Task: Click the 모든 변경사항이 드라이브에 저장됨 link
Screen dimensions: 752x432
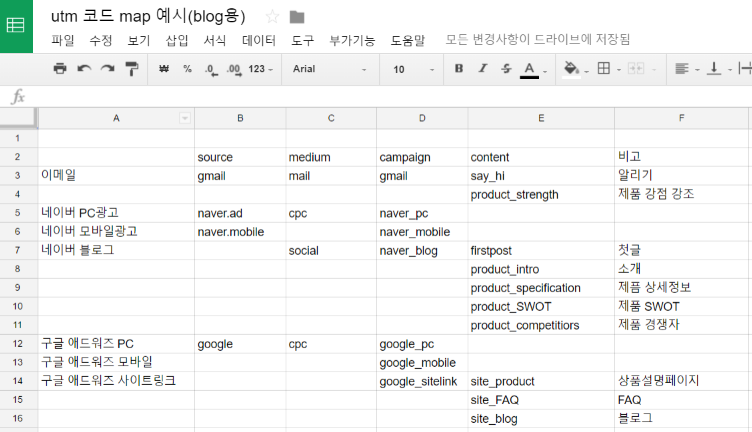Action: [538, 39]
